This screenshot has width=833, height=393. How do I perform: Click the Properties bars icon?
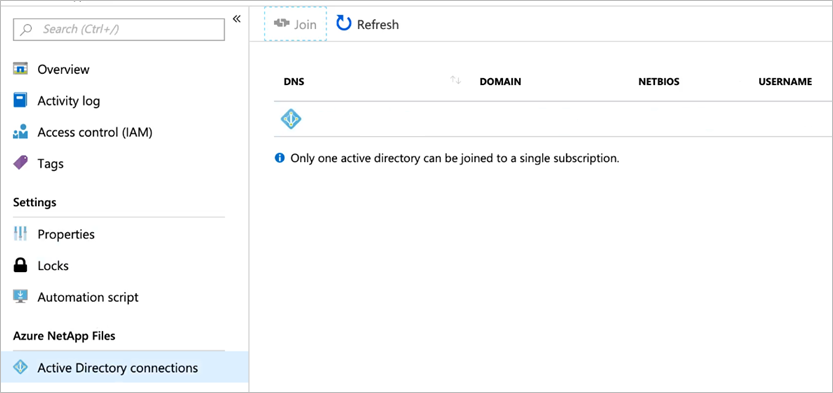click(x=20, y=234)
